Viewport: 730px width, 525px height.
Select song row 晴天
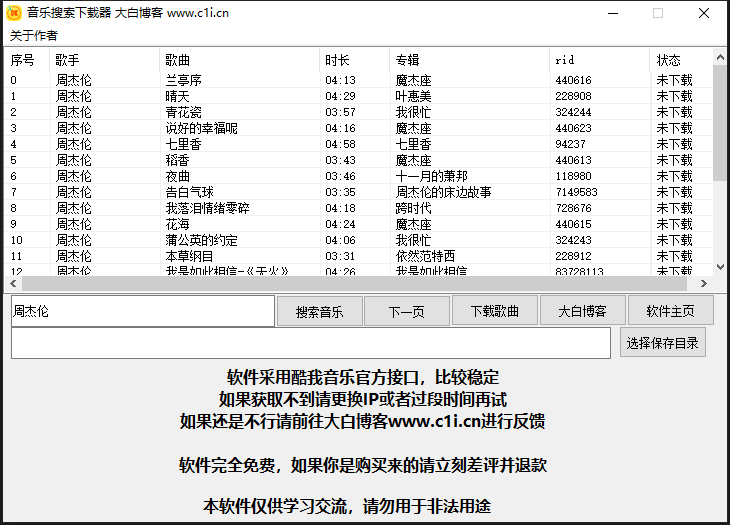(177, 96)
